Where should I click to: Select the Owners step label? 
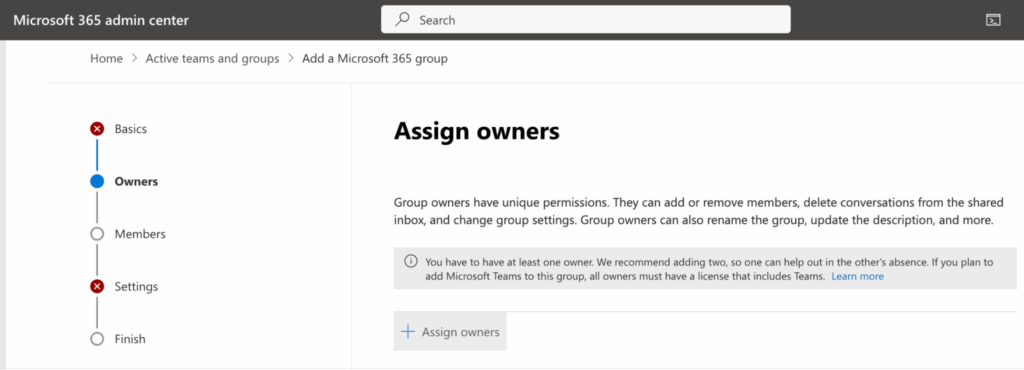(136, 181)
